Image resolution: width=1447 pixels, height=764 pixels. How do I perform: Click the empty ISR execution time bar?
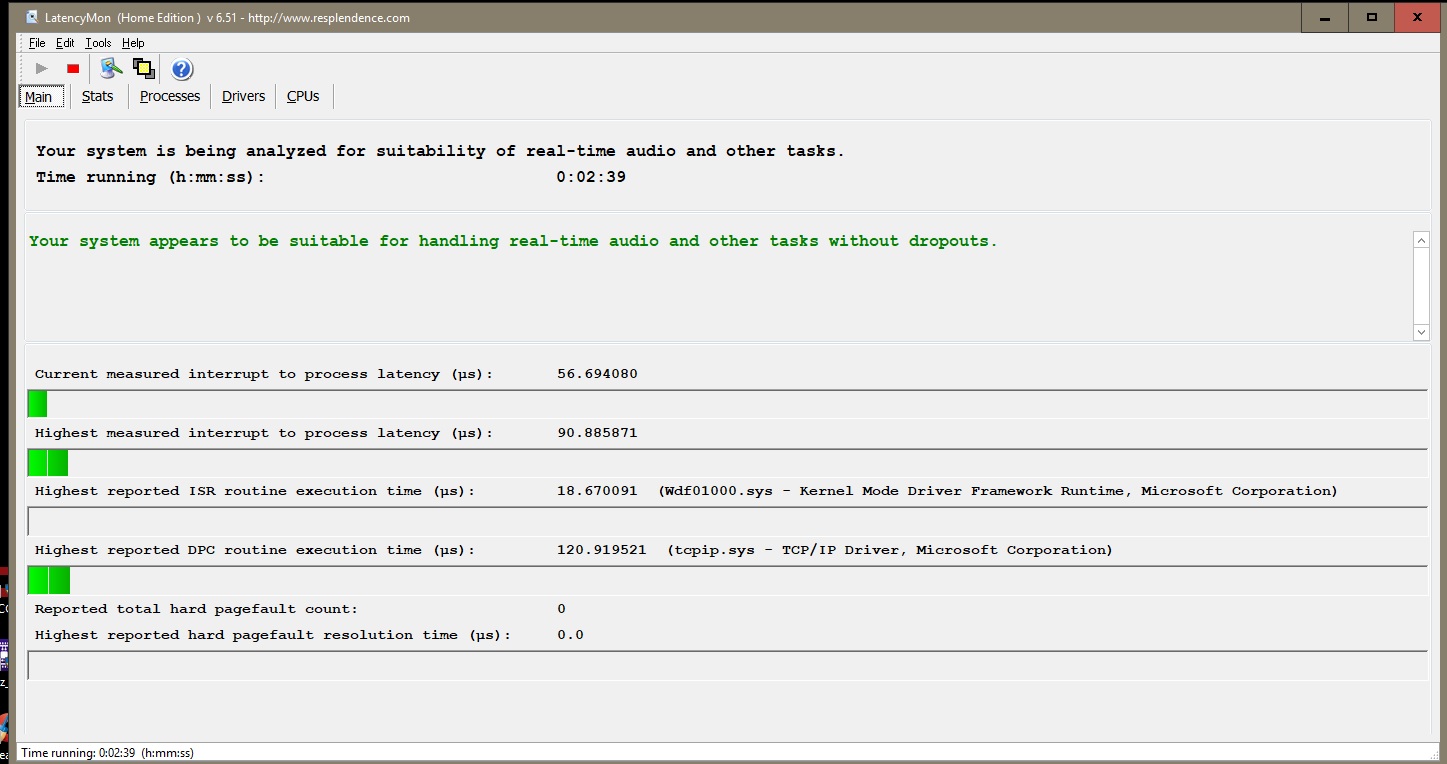(x=727, y=521)
